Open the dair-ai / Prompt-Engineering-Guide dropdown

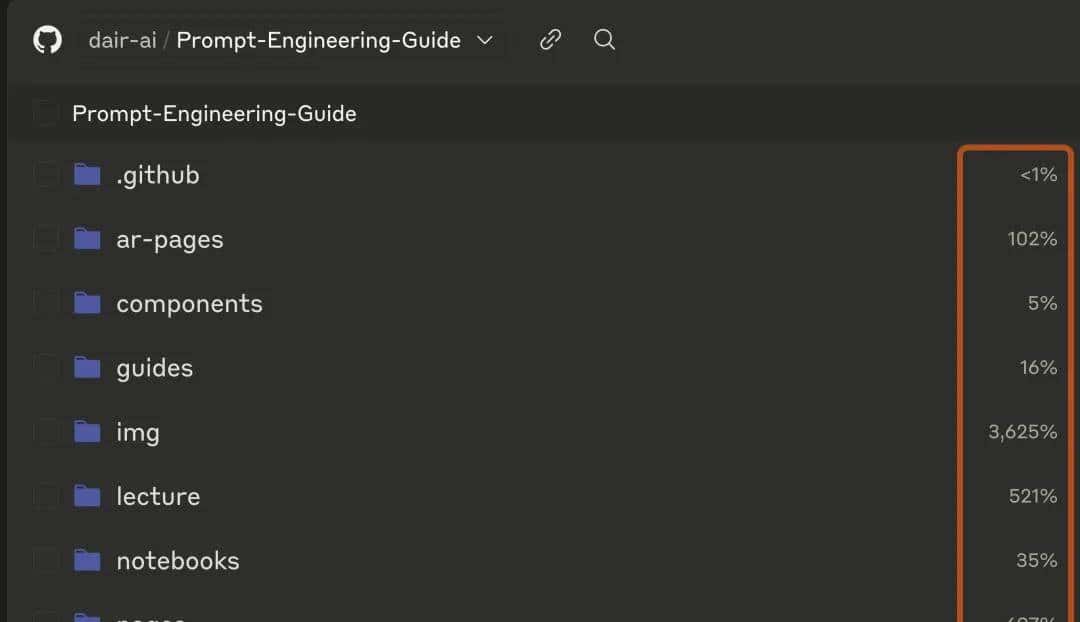tap(290, 40)
